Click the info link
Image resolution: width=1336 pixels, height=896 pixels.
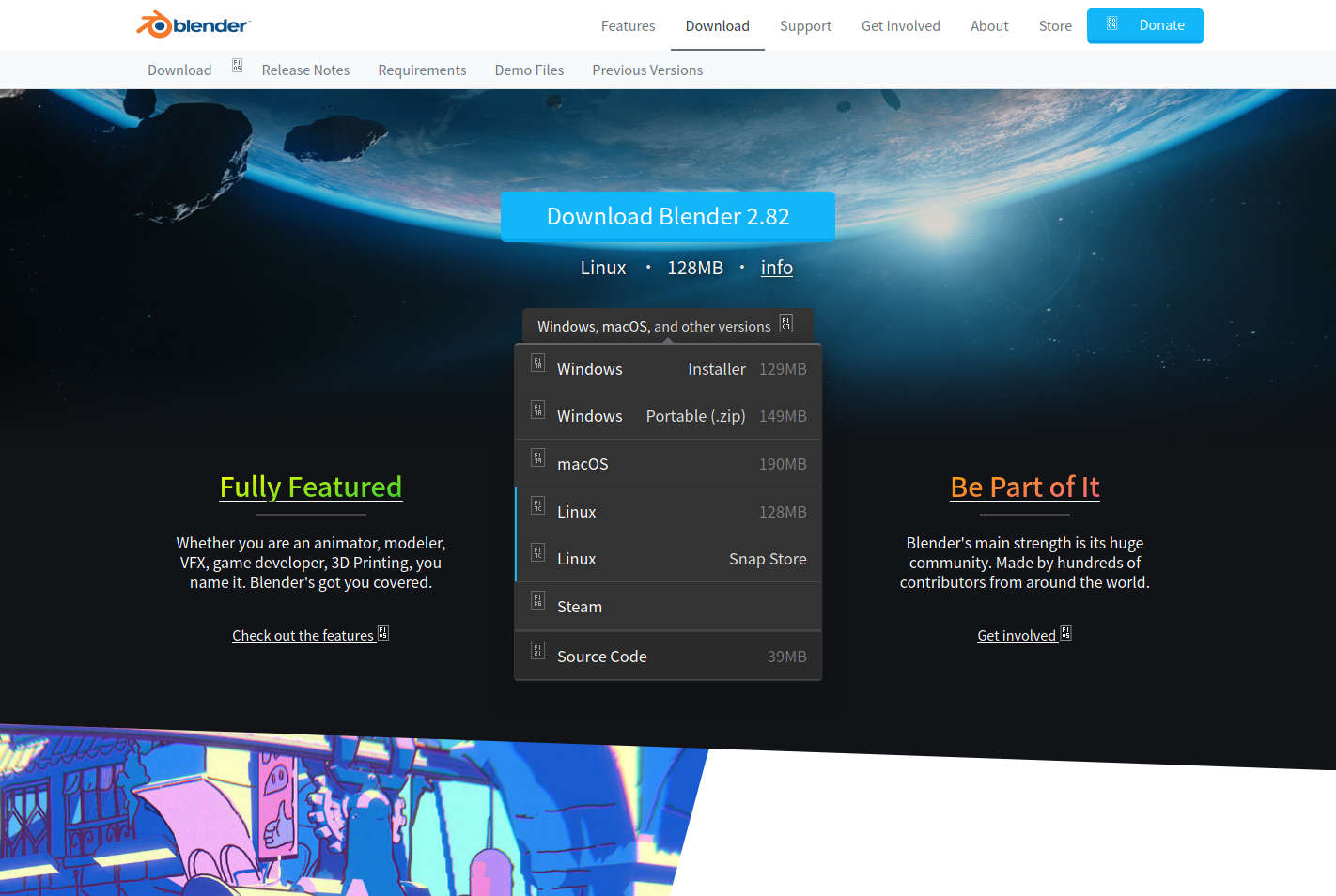[777, 268]
